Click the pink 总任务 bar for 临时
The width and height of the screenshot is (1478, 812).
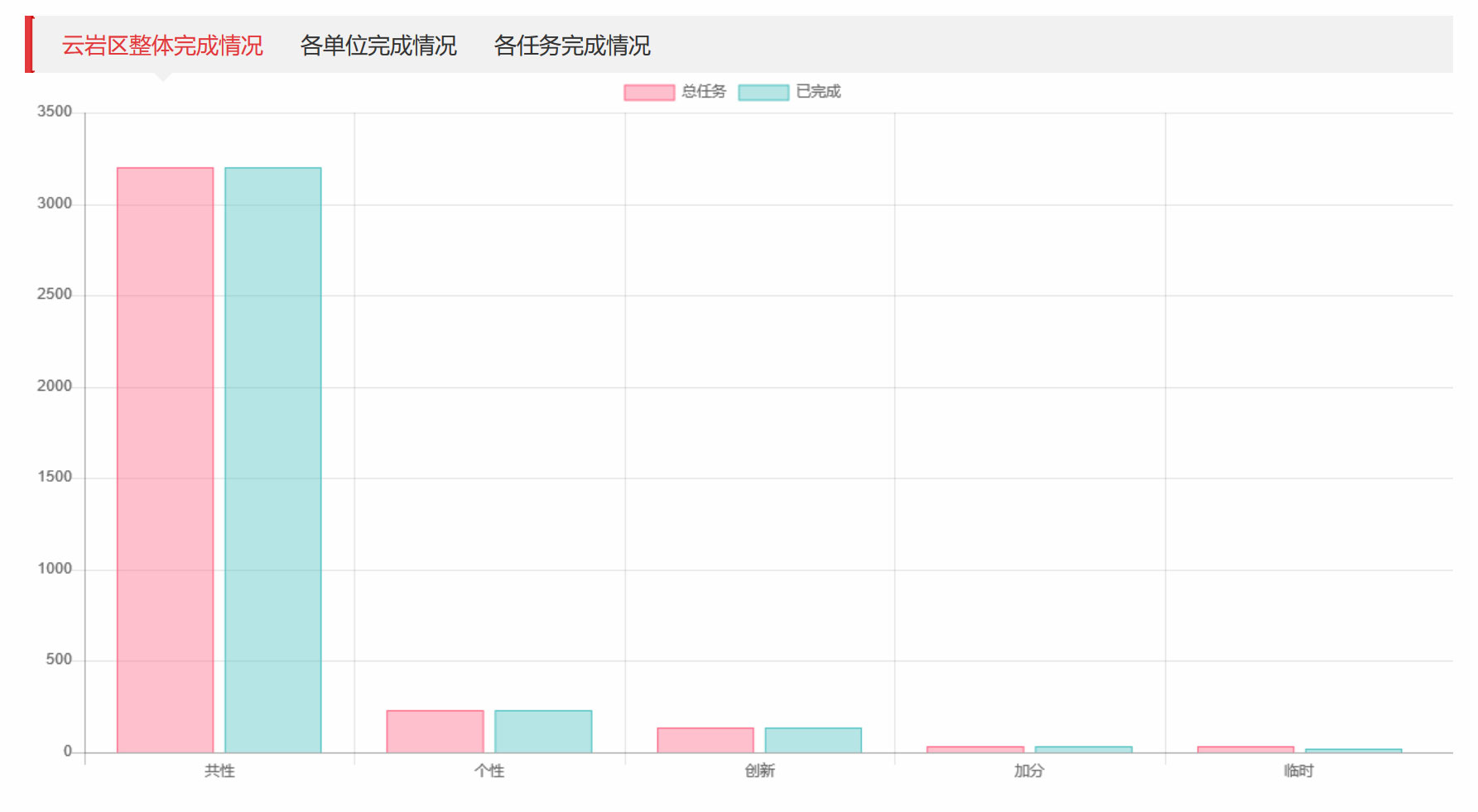1245,750
